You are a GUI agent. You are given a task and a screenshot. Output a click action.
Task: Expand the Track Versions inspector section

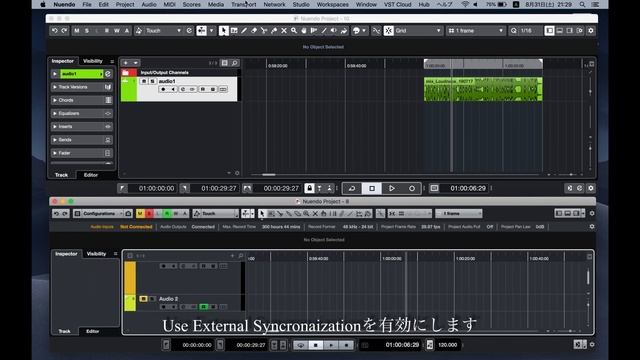pos(81,87)
